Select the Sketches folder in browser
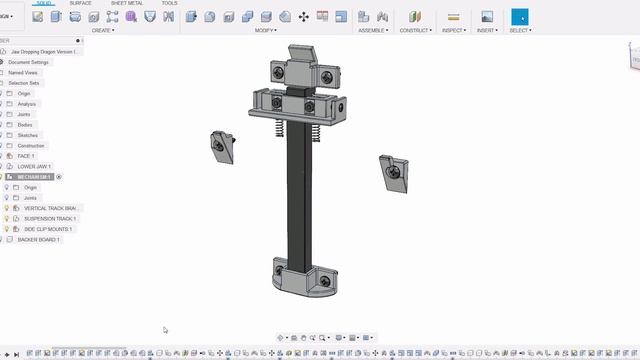The height and width of the screenshot is (360, 640). pos(27,135)
